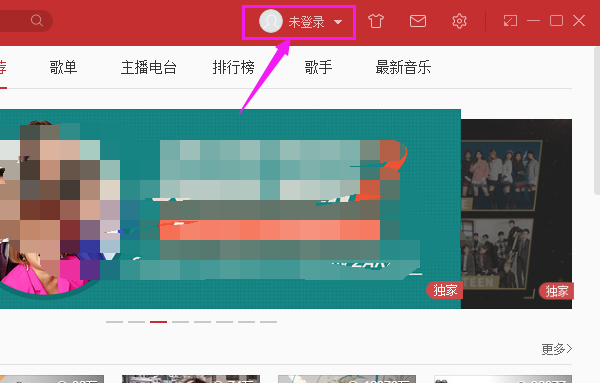Maximize the music player window
Image resolution: width=600 pixels, height=383 pixels.
click(556, 21)
